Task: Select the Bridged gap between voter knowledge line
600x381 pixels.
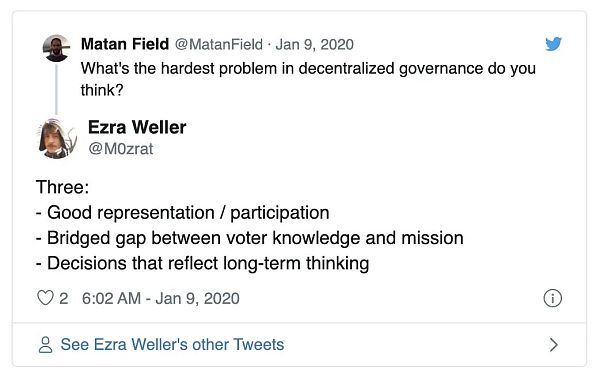Action: tap(249, 238)
